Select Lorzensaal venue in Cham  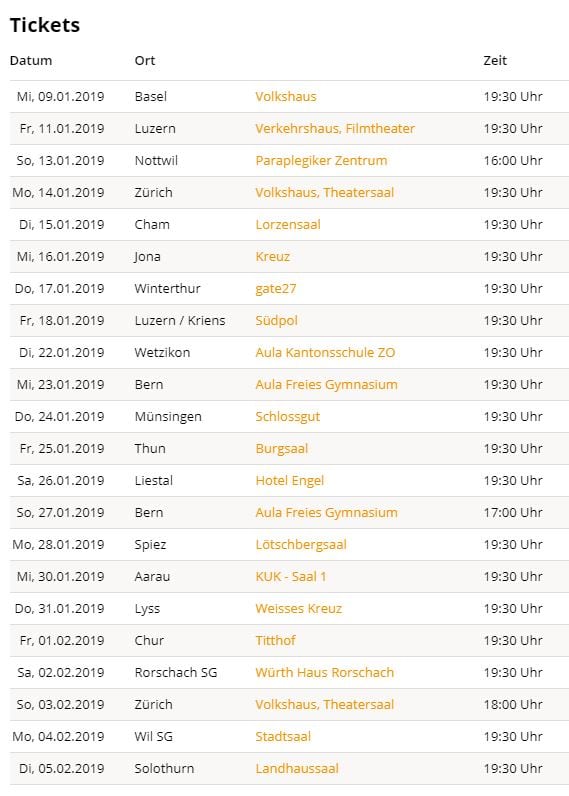click(x=288, y=224)
